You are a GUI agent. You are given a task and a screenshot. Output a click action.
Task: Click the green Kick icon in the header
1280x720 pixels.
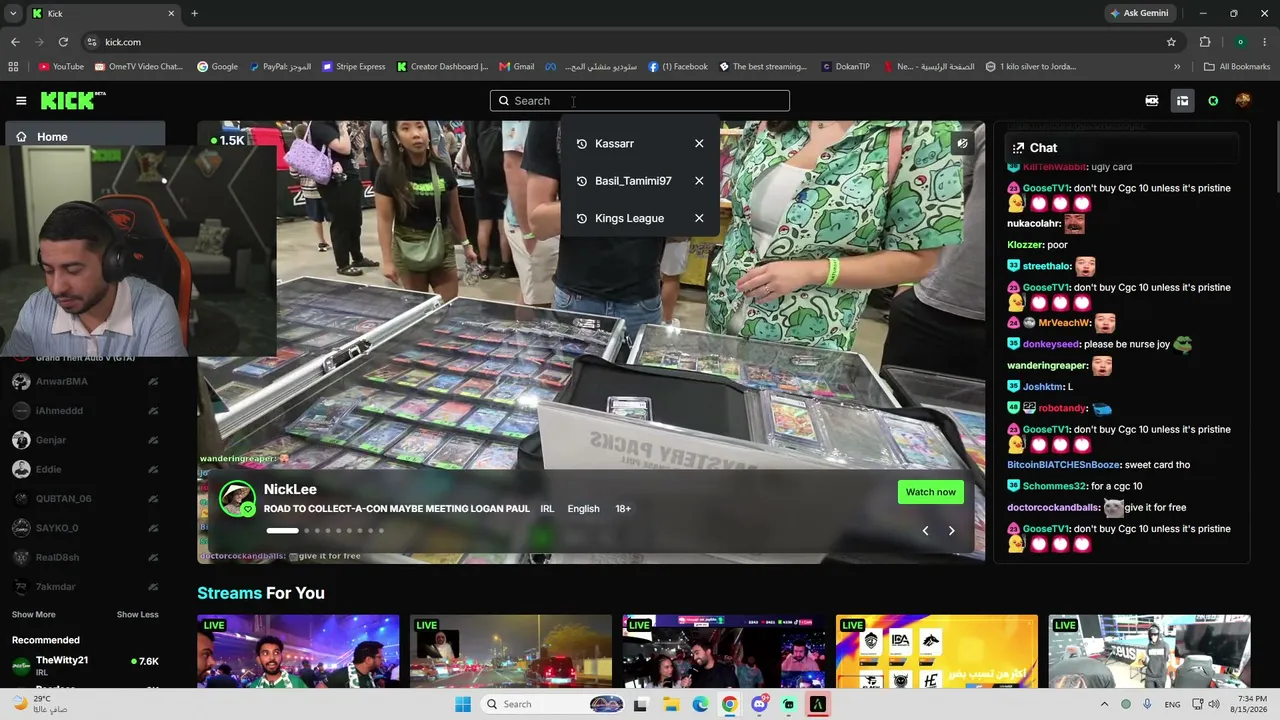1213,100
